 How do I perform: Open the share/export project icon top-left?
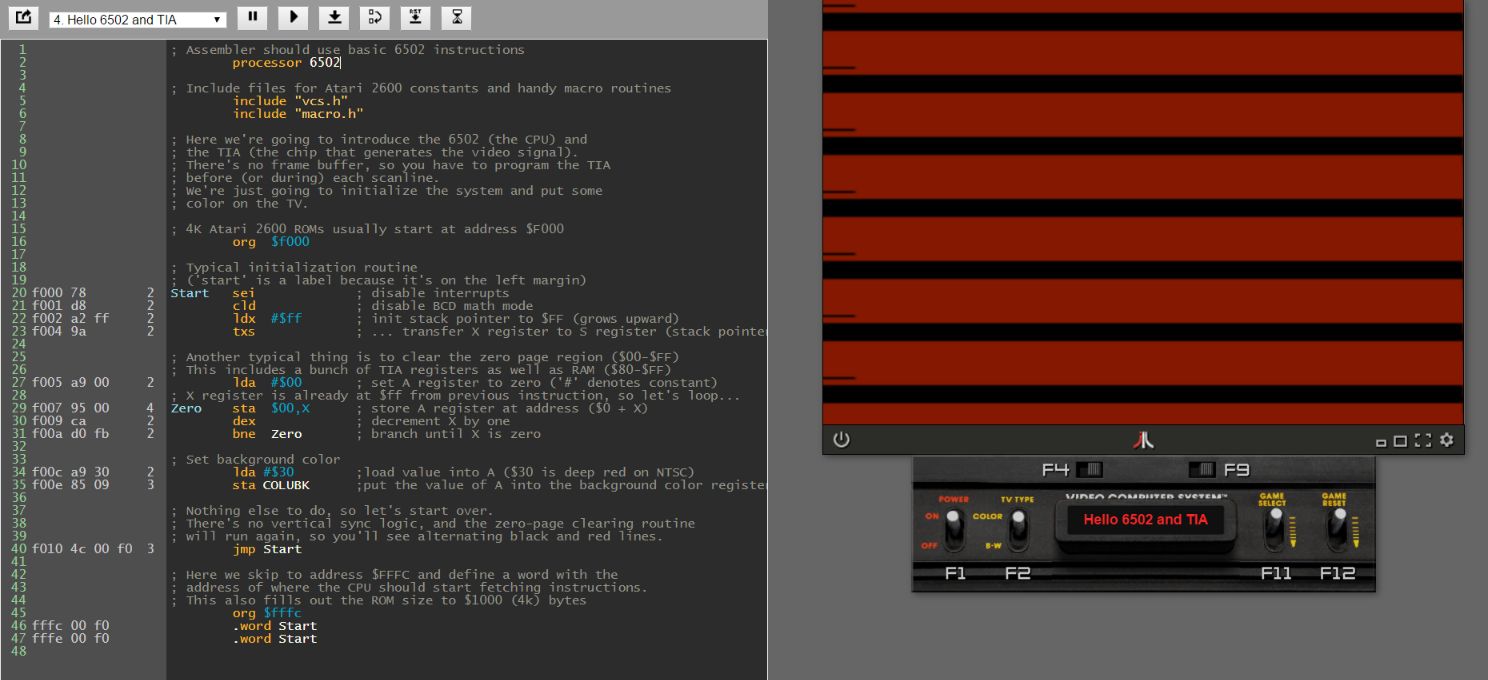(22, 17)
